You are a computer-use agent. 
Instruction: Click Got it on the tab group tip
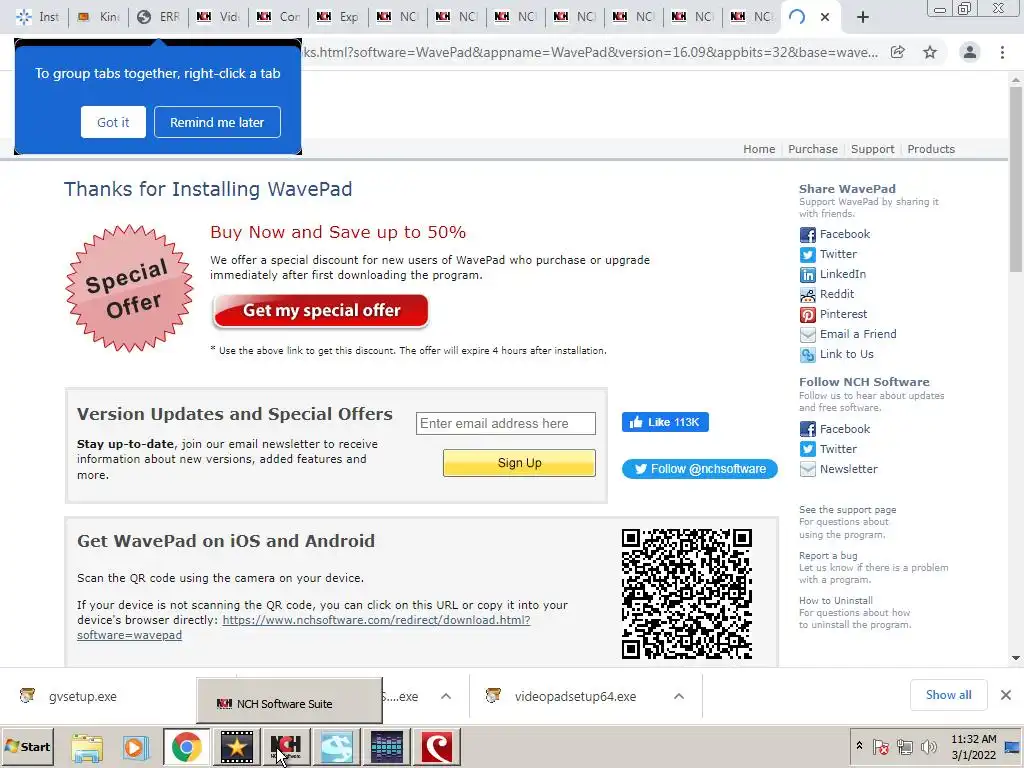click(x=113, y=122)
